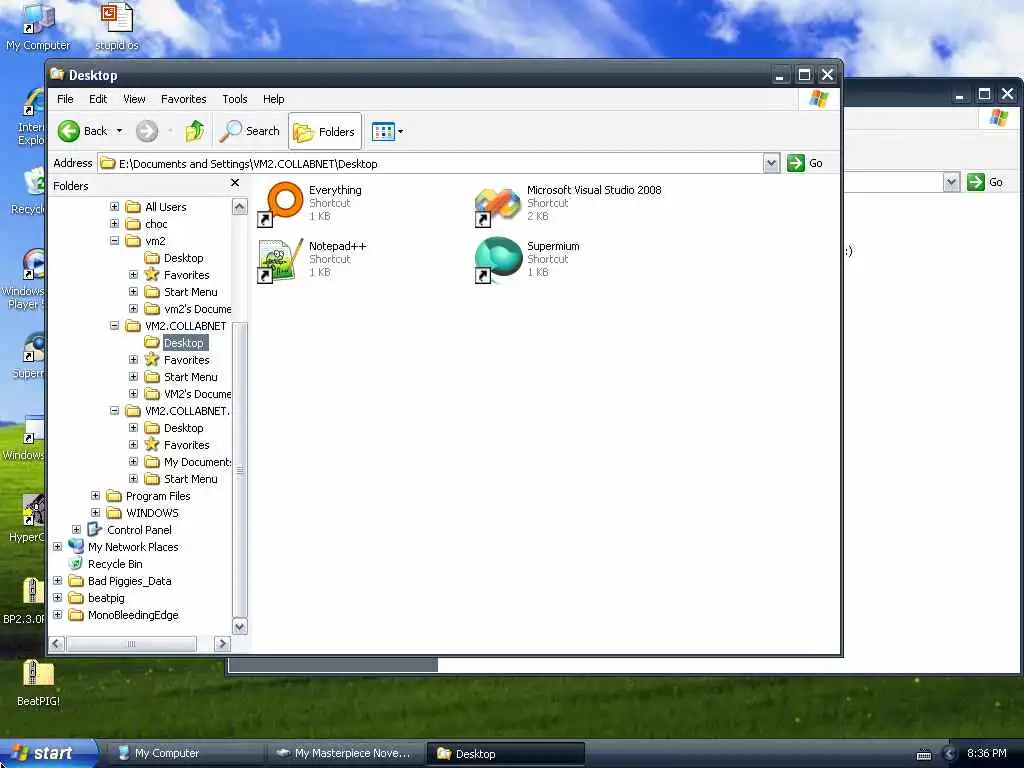Expand the Bad Piggies_Data folder

(57, 580)
